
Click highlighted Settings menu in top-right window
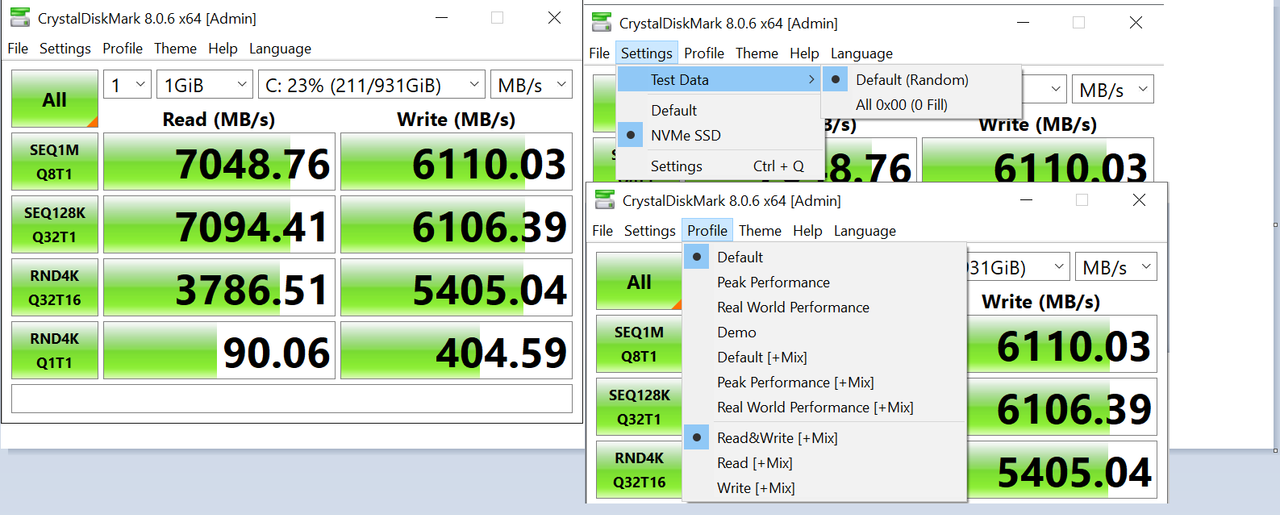coord(646,53)
